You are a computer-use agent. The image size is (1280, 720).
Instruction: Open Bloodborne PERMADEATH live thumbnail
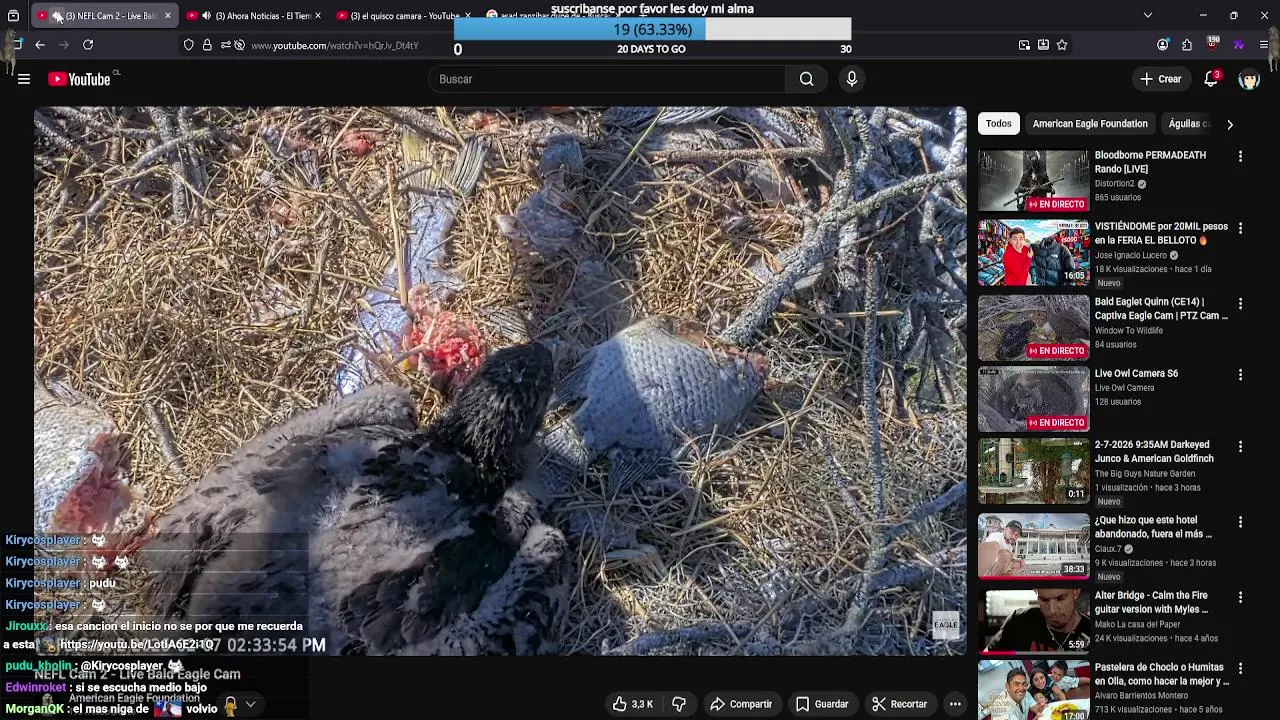tap(1033, 181)
